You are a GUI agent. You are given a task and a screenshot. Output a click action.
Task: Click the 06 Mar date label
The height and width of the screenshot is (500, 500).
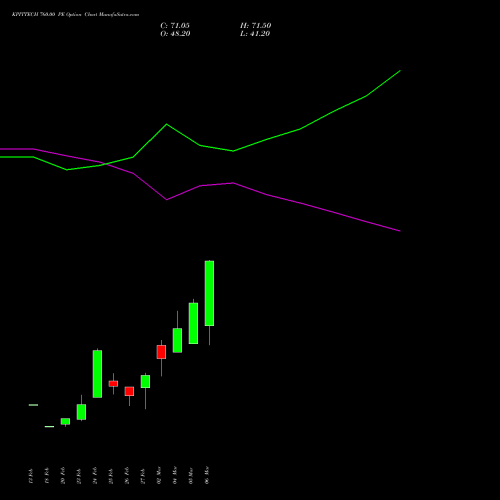coord(207,475)
